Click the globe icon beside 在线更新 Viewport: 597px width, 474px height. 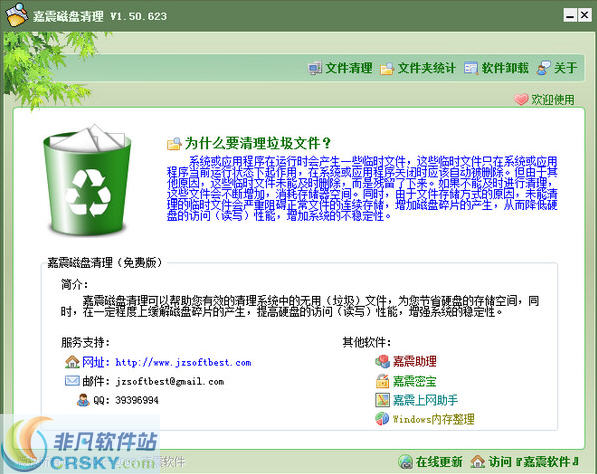[405, 462]
